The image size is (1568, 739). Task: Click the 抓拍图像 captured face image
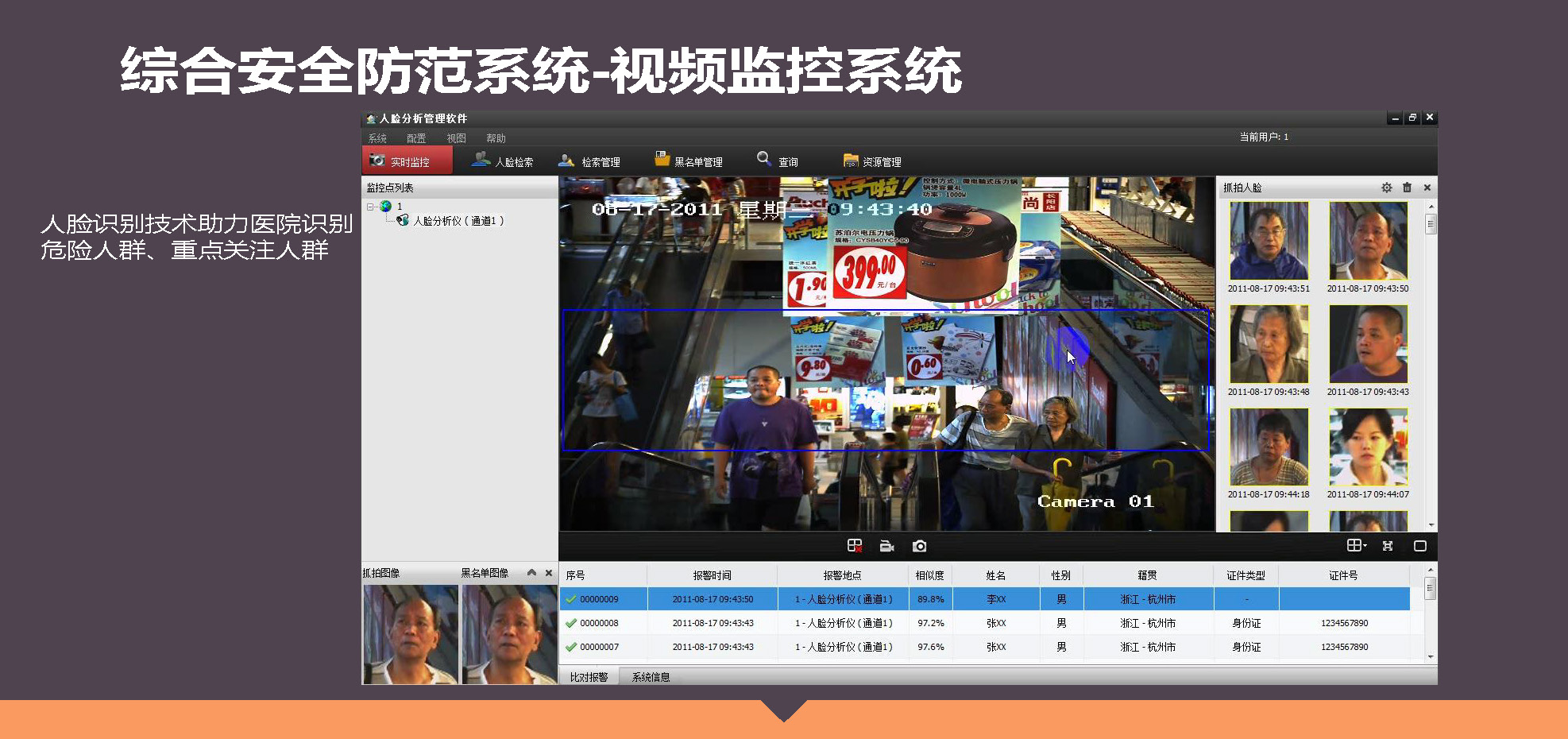coord(411,634)
